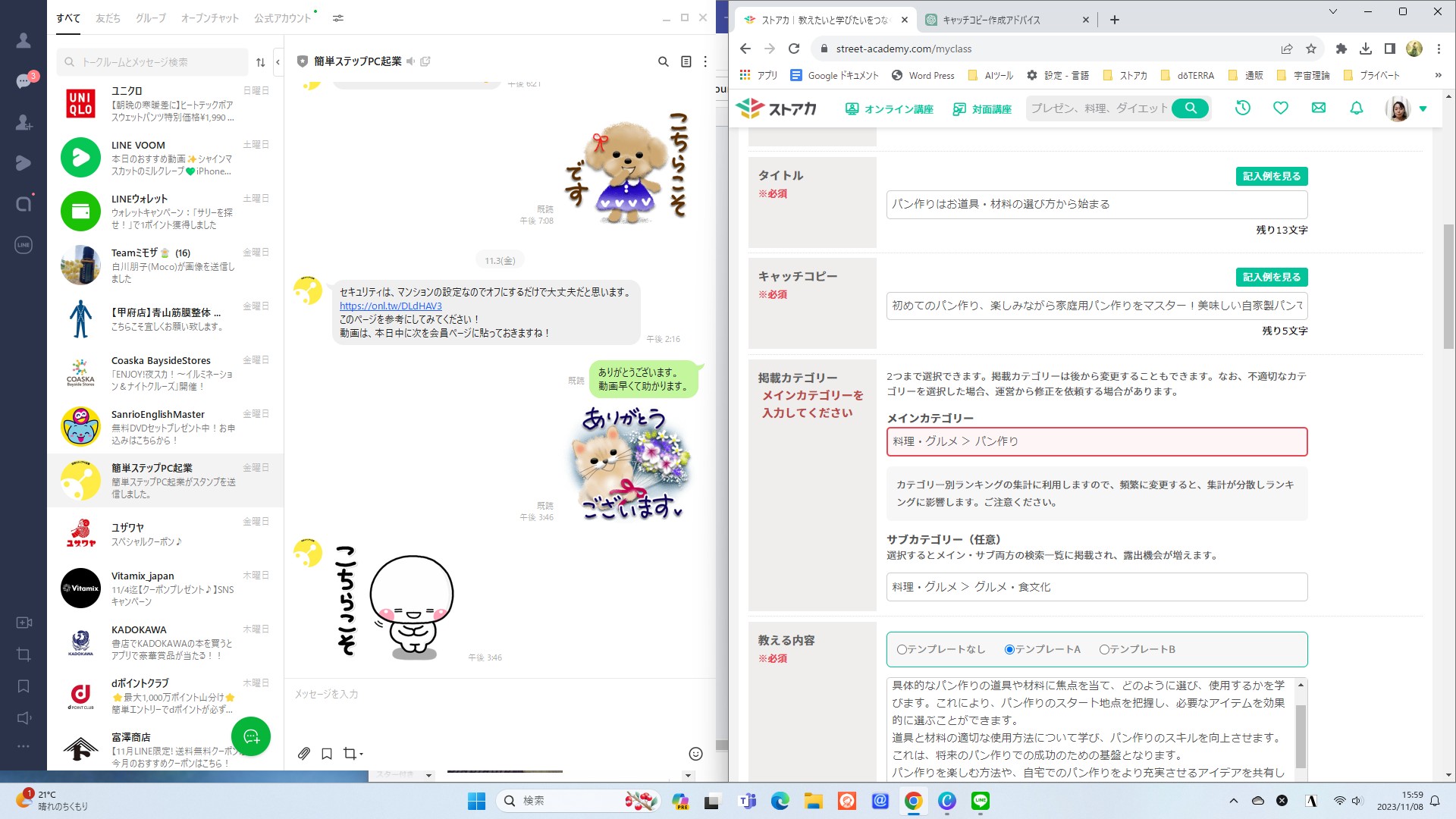Click catchcopy 記入例を見る button

pyautogui.click(x=1271, y=277)
